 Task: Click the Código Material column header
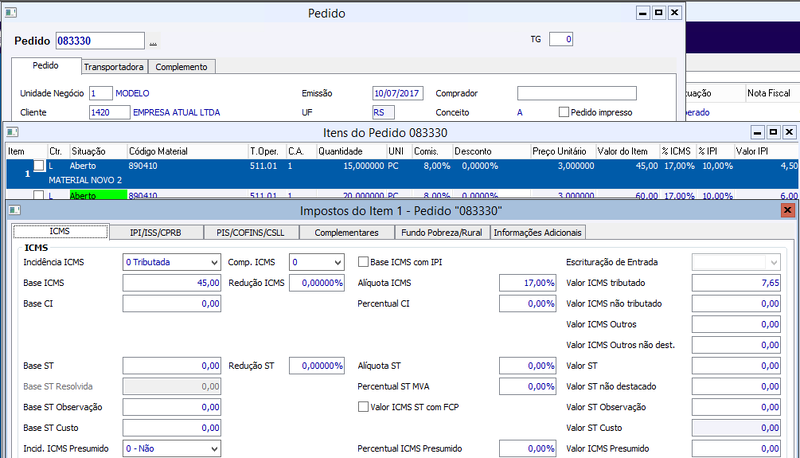pyautogui.click(x=187, y=151)
